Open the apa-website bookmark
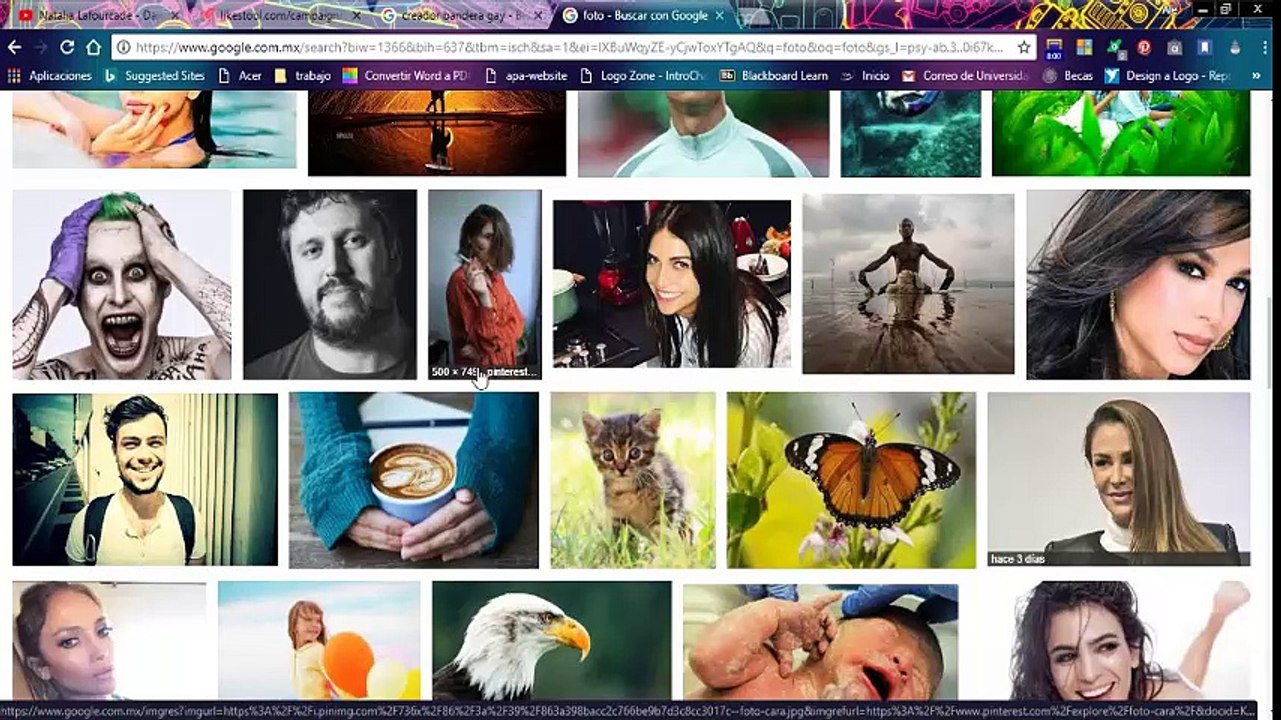 click(x=527, y=76)
